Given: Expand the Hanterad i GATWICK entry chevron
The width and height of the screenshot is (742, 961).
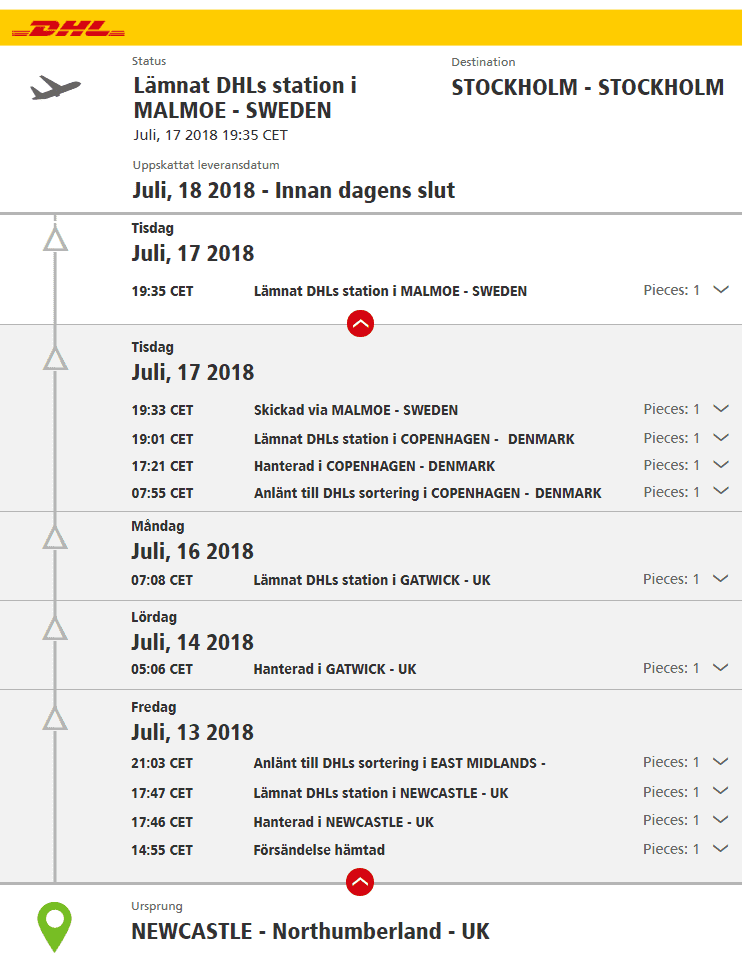Looking at the screenshot, I should pyautogui.click(x=721, y=667).
